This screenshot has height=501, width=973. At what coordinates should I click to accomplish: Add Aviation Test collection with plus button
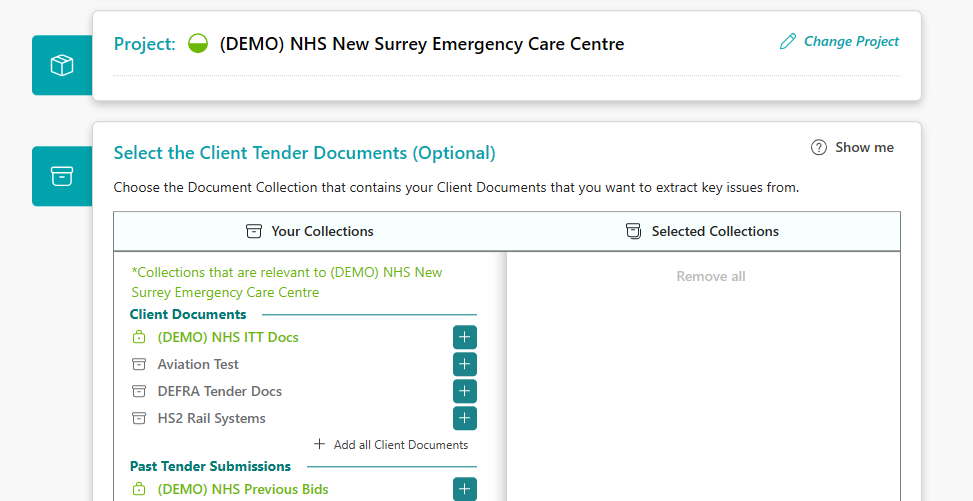[x=465, y=364]
